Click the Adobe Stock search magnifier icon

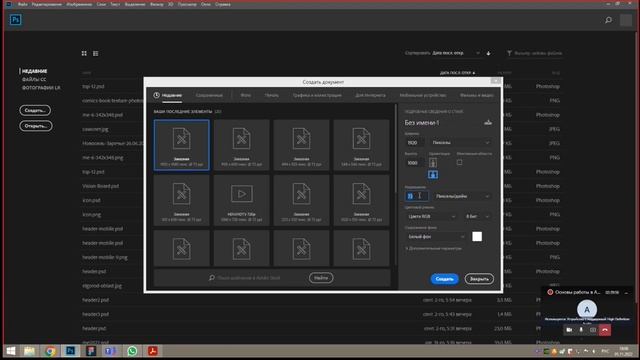click(212, 278)
